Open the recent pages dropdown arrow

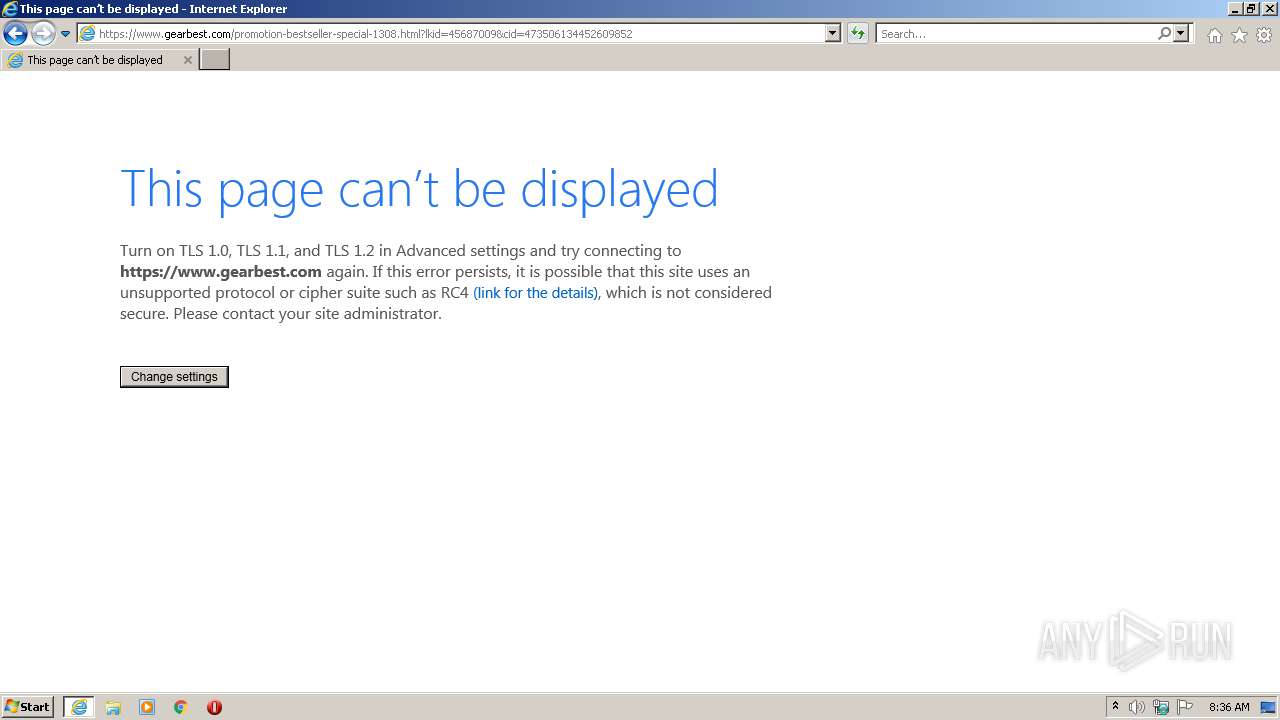tap(66, 34)
